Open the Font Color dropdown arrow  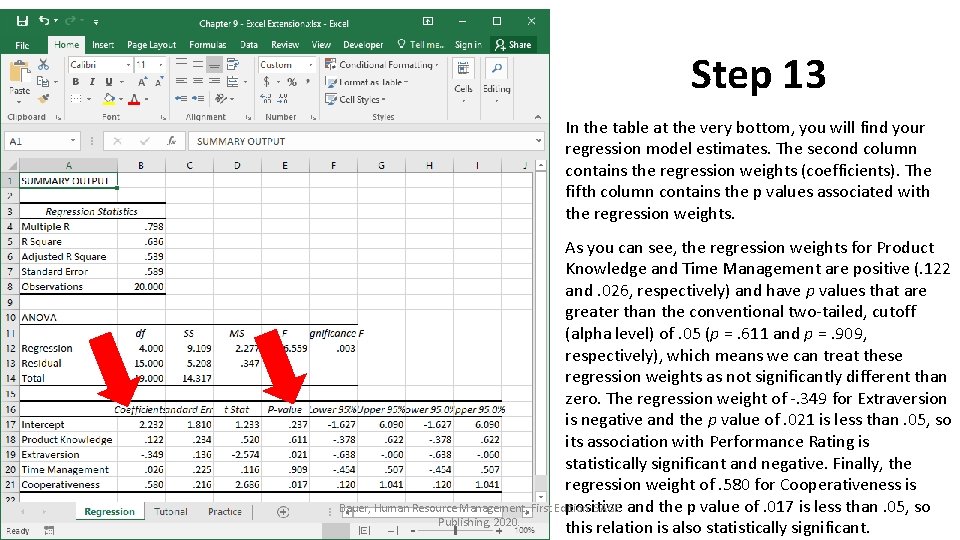click(x=146, y=99)
